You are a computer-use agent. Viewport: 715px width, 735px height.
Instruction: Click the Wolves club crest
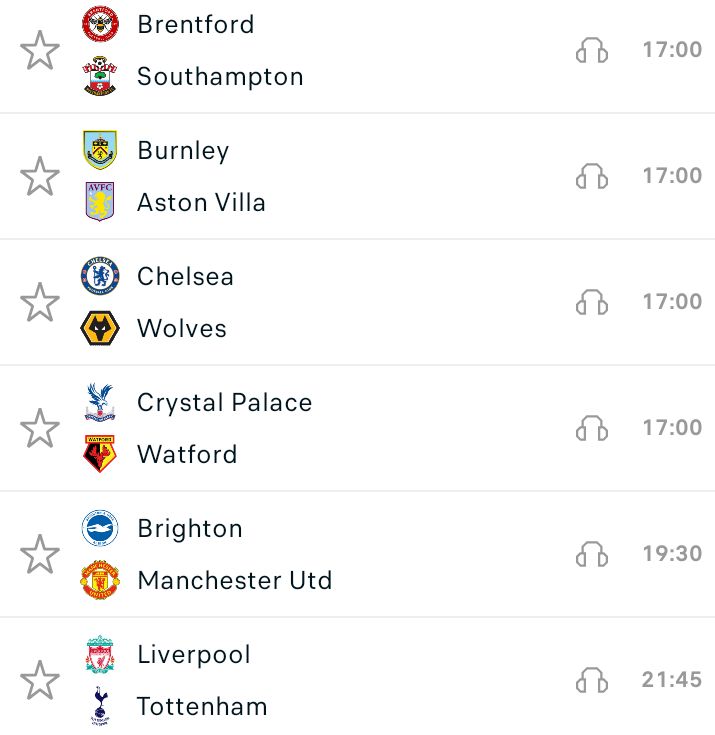tap(100, 328)
